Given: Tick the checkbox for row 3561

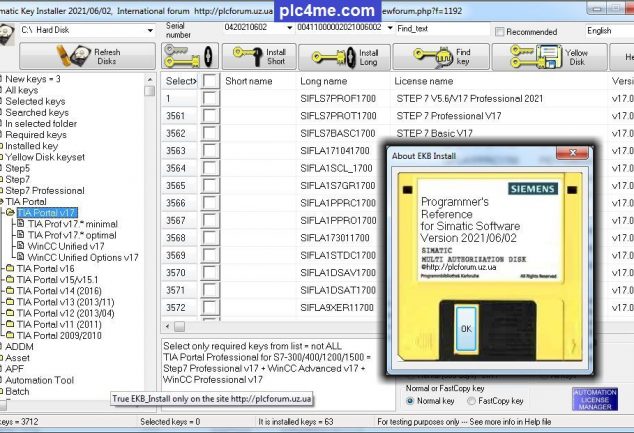Looking at the screenshot, I should (x=210, y=116).
